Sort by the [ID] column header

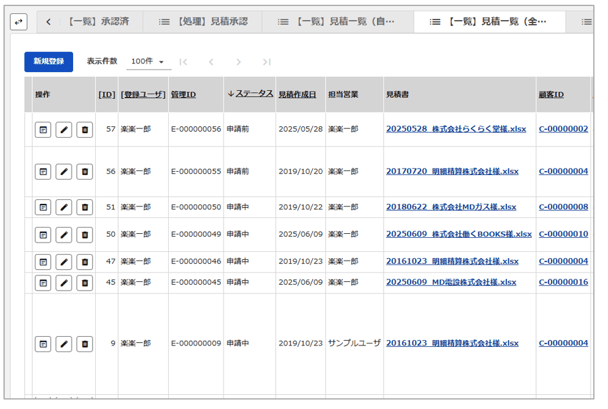click(x=107, y=95)
